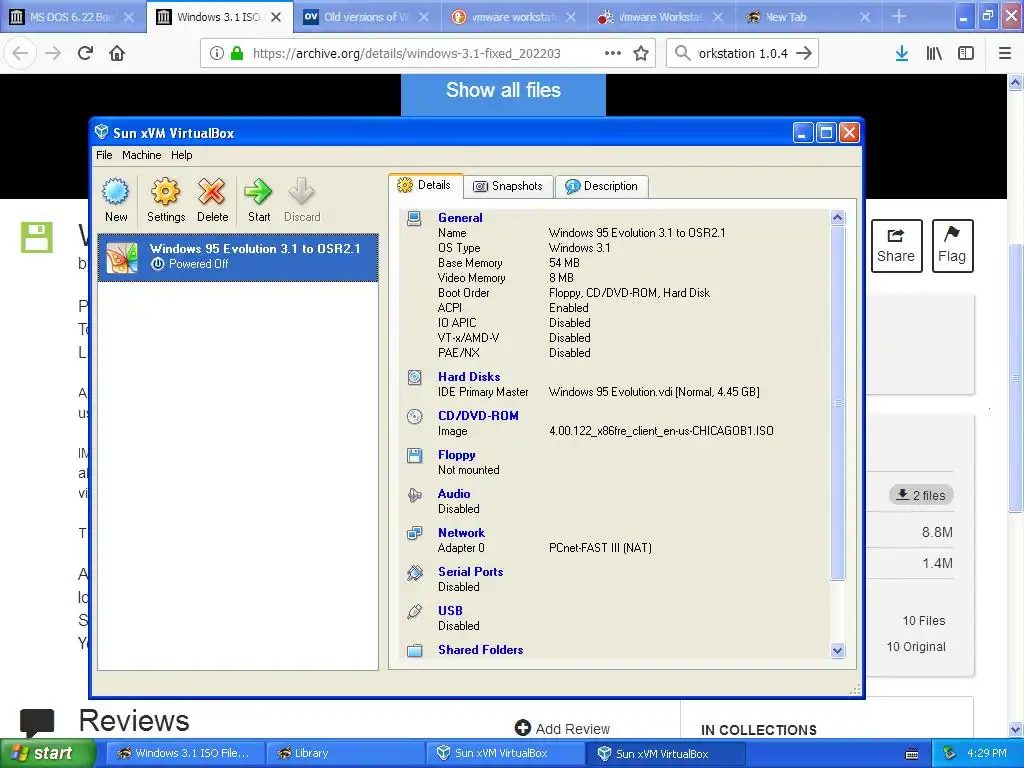This screenshot has width=1024, height=768.
Task: Click the Share button on archive page
Action: tap(896, 246)
